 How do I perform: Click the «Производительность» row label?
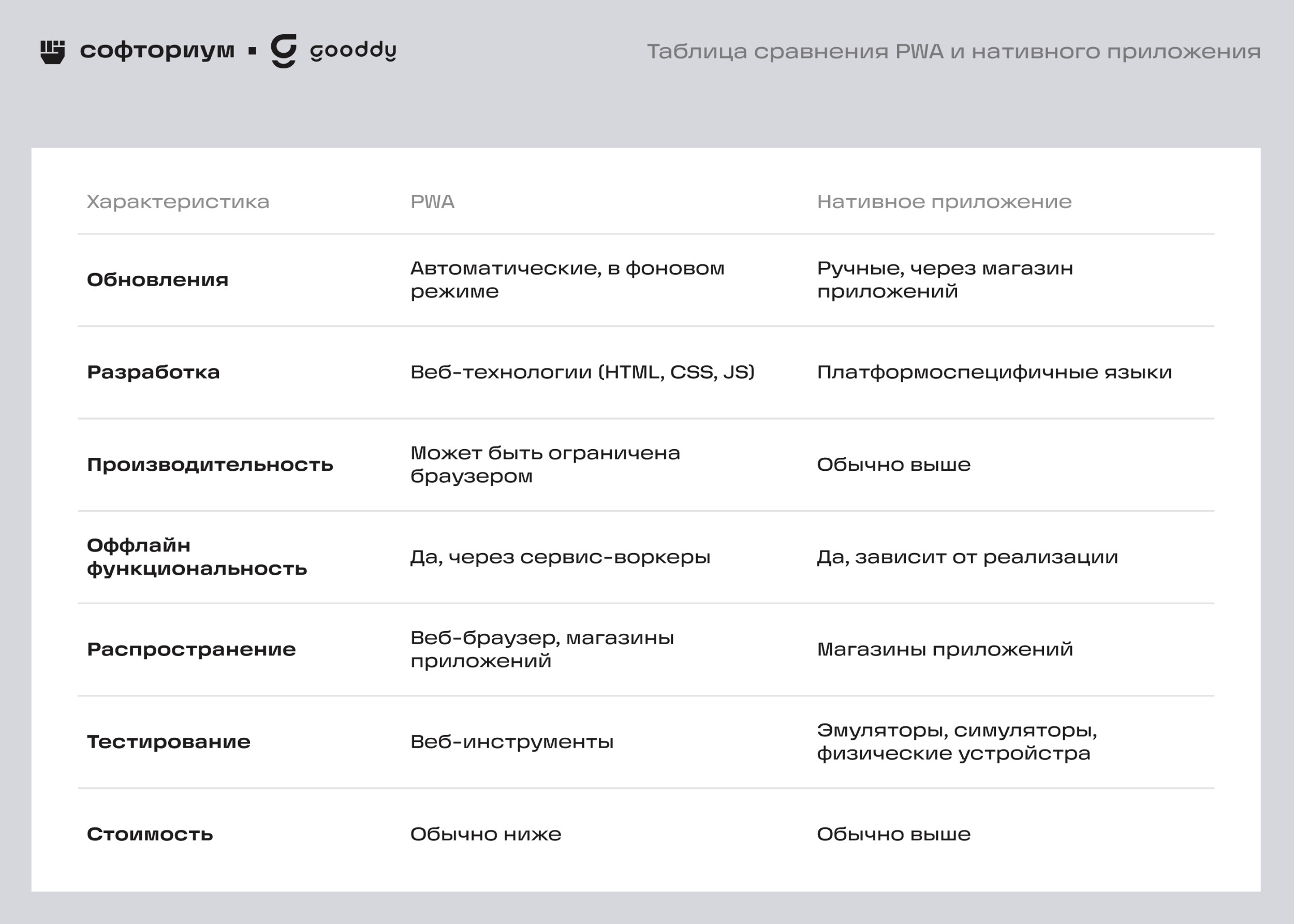coord(210,464)
